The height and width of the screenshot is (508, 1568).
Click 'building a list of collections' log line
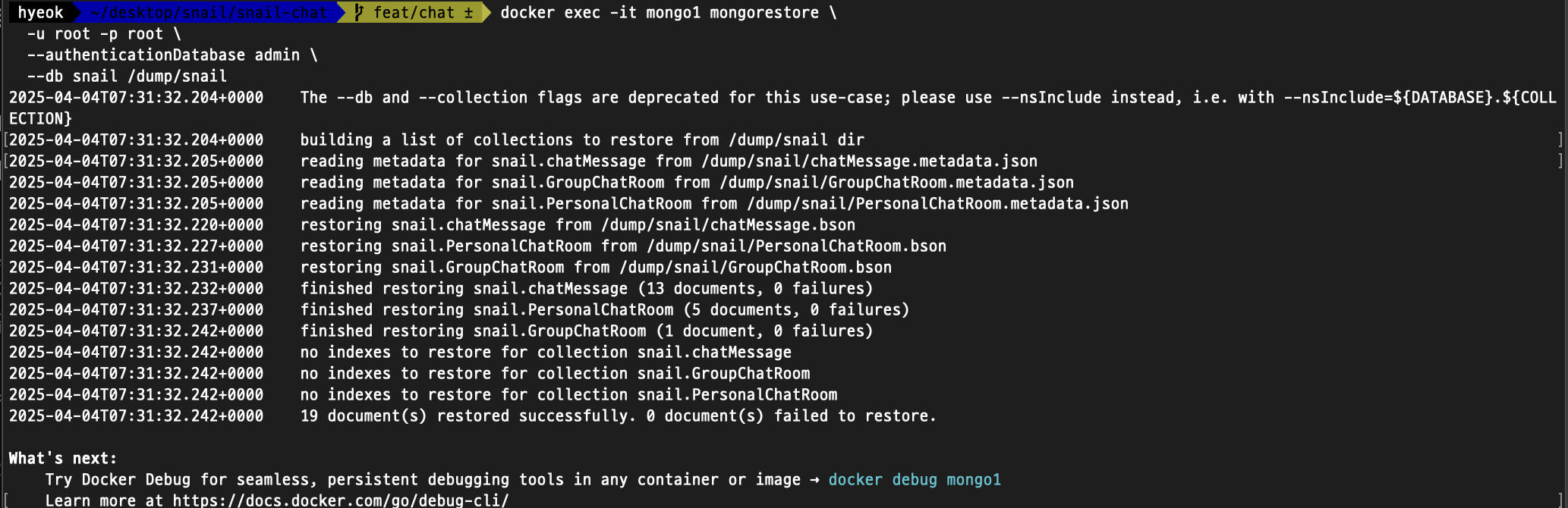(x=581, y=140)
